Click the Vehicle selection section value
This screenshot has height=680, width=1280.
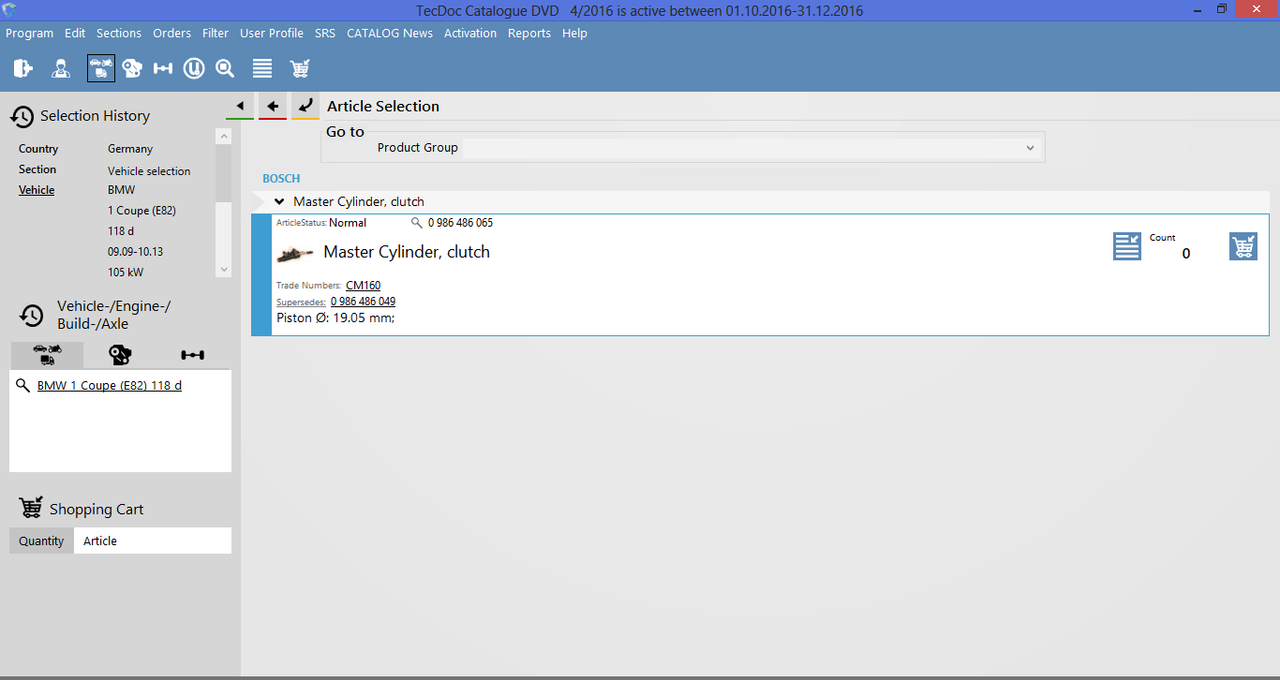[x=149, y=171]
